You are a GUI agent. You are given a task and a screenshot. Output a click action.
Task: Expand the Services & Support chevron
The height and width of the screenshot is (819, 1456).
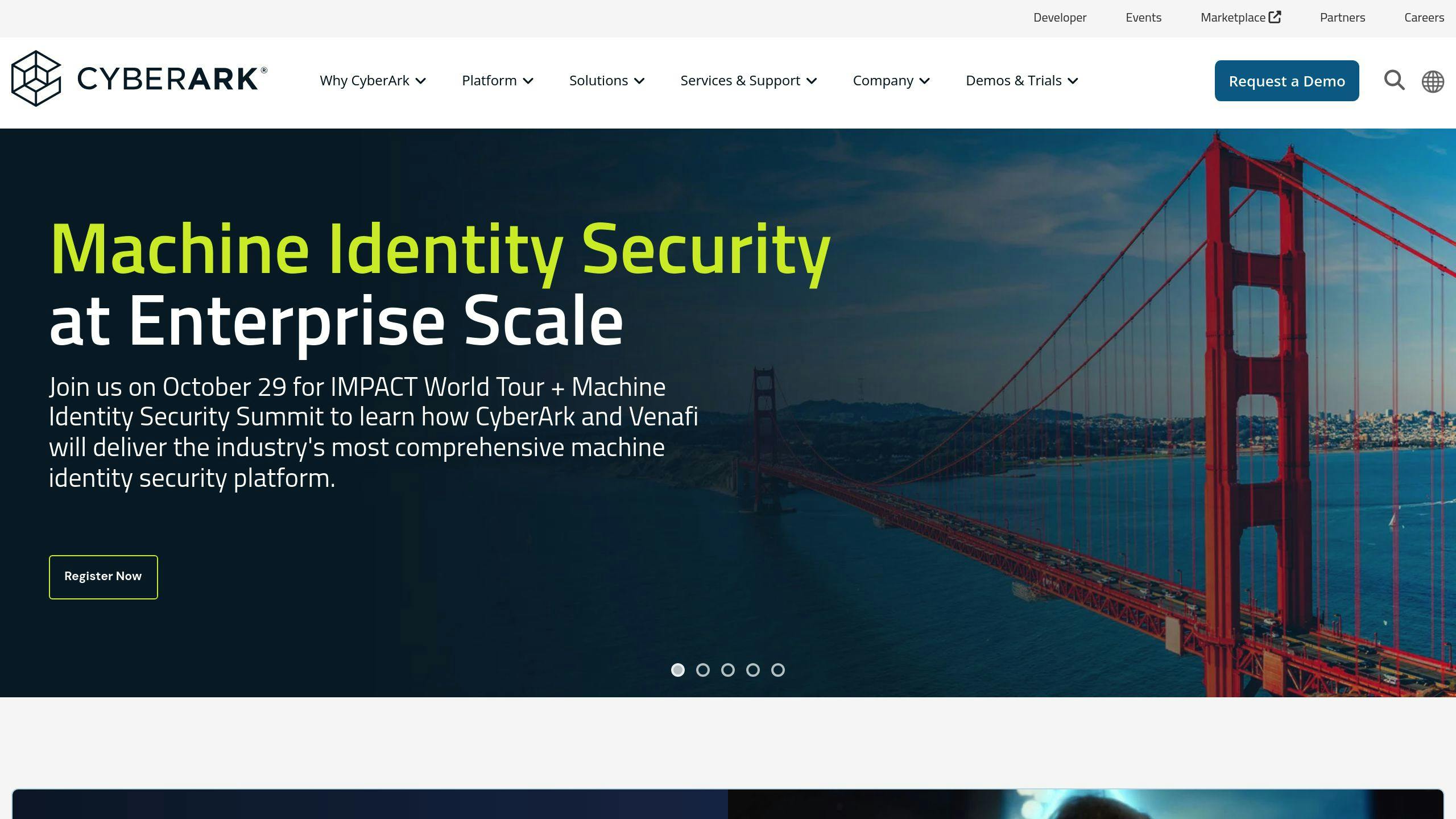click(x=812, y=81)
